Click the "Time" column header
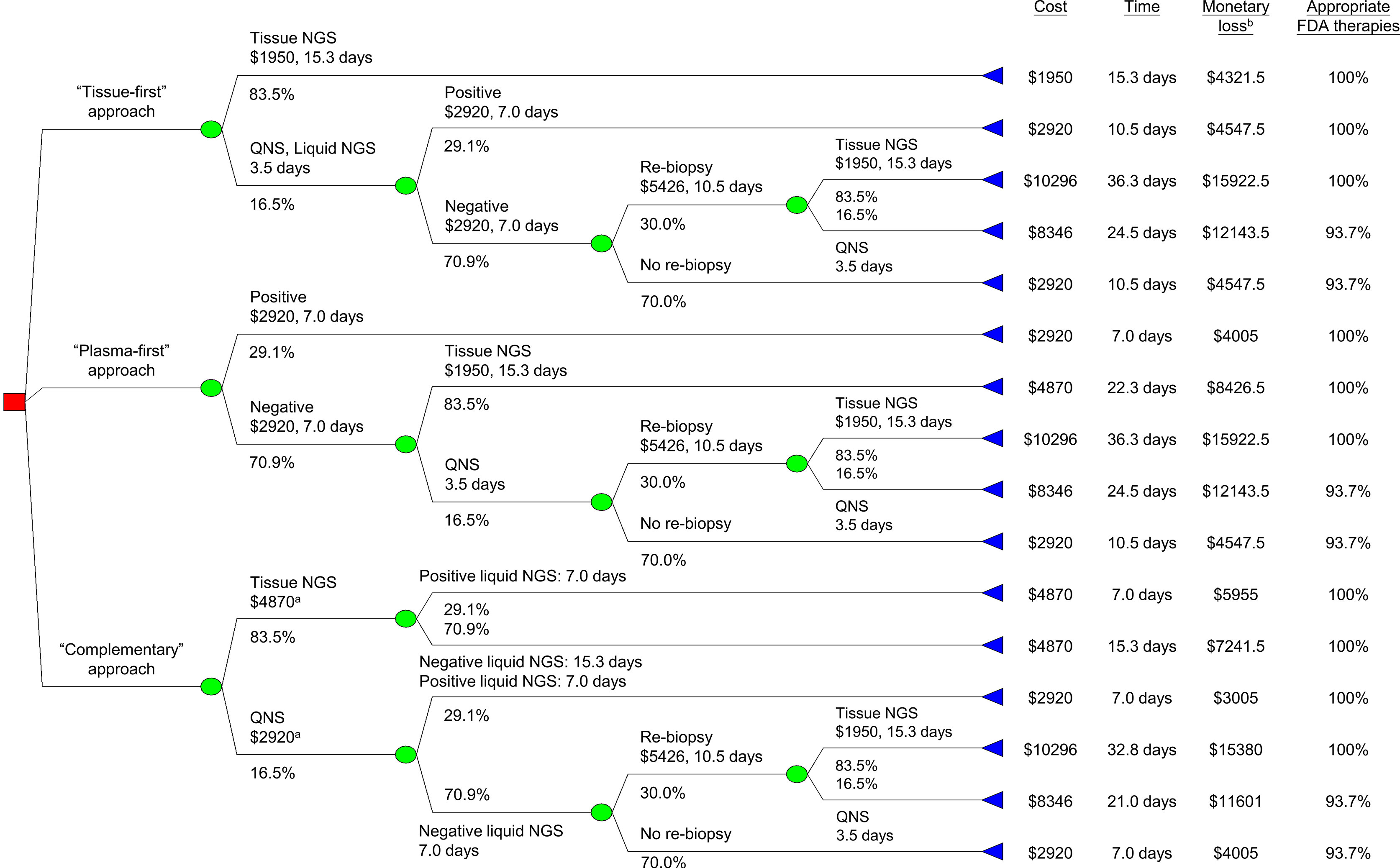Image resolution: width=1400 pixels, height=868 pixels. [x=1141, y=7]
